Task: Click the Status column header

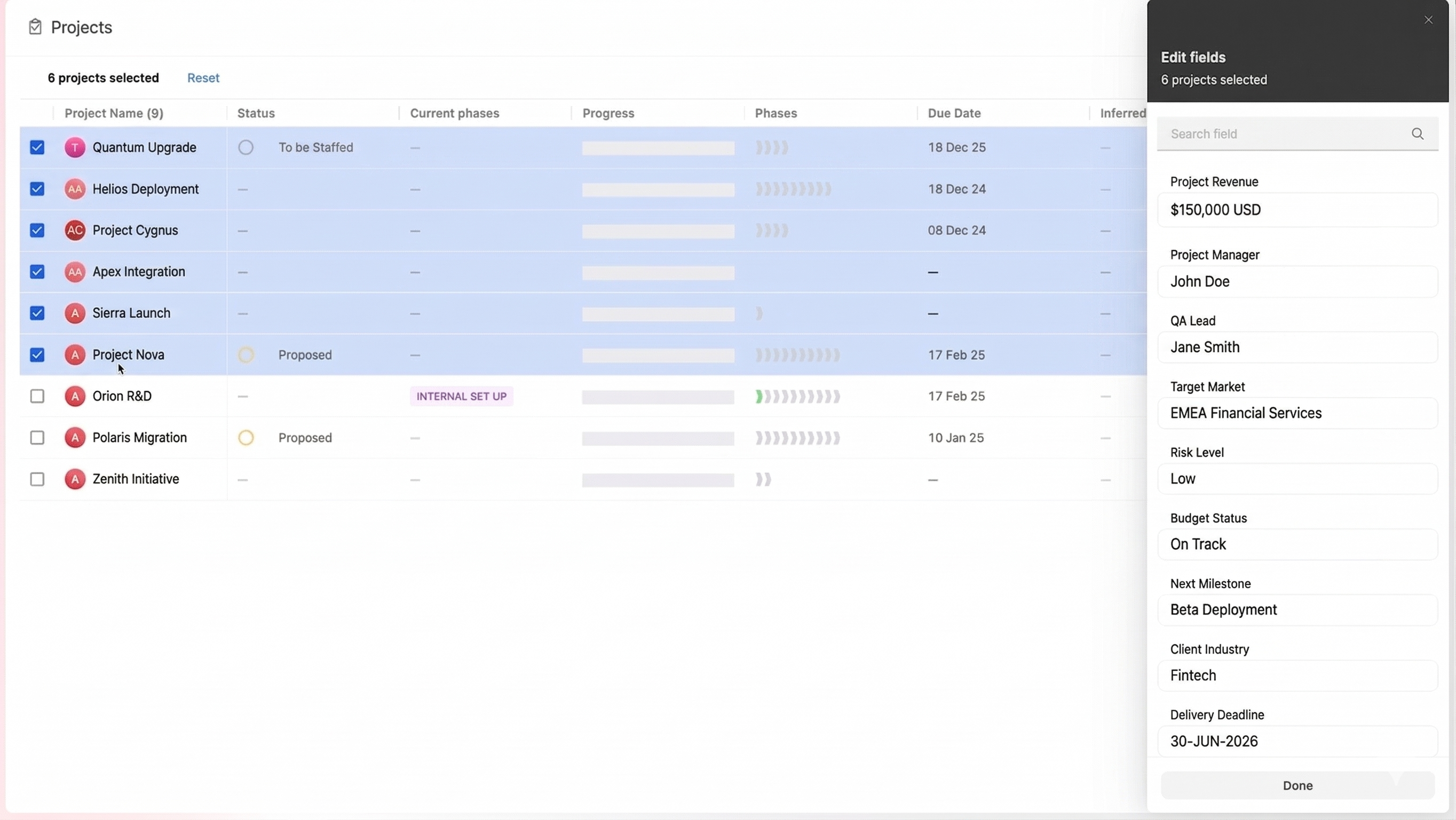Action: tap(256, 113)
